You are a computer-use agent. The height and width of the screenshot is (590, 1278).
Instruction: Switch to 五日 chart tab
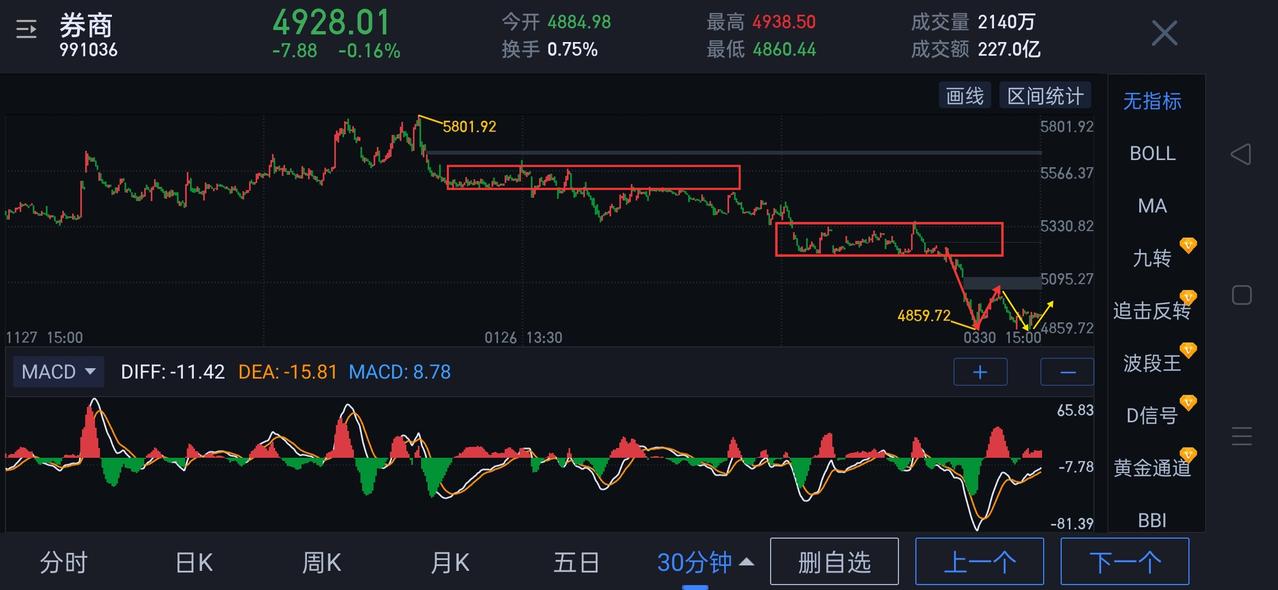pyautogui.click(x=577, y=563)
